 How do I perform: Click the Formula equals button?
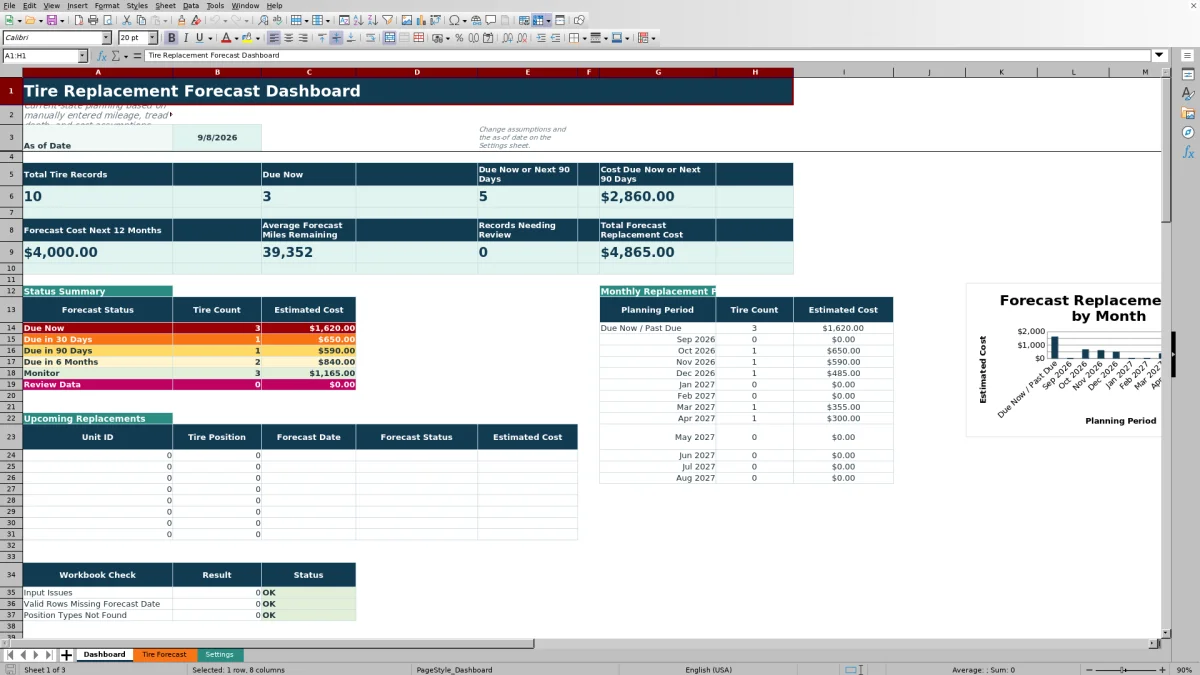point(136,56)
